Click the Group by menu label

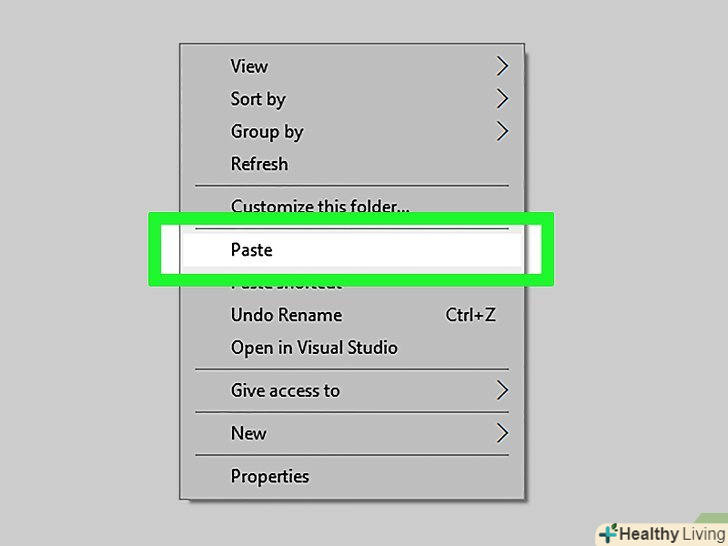[x=267, y=132]
